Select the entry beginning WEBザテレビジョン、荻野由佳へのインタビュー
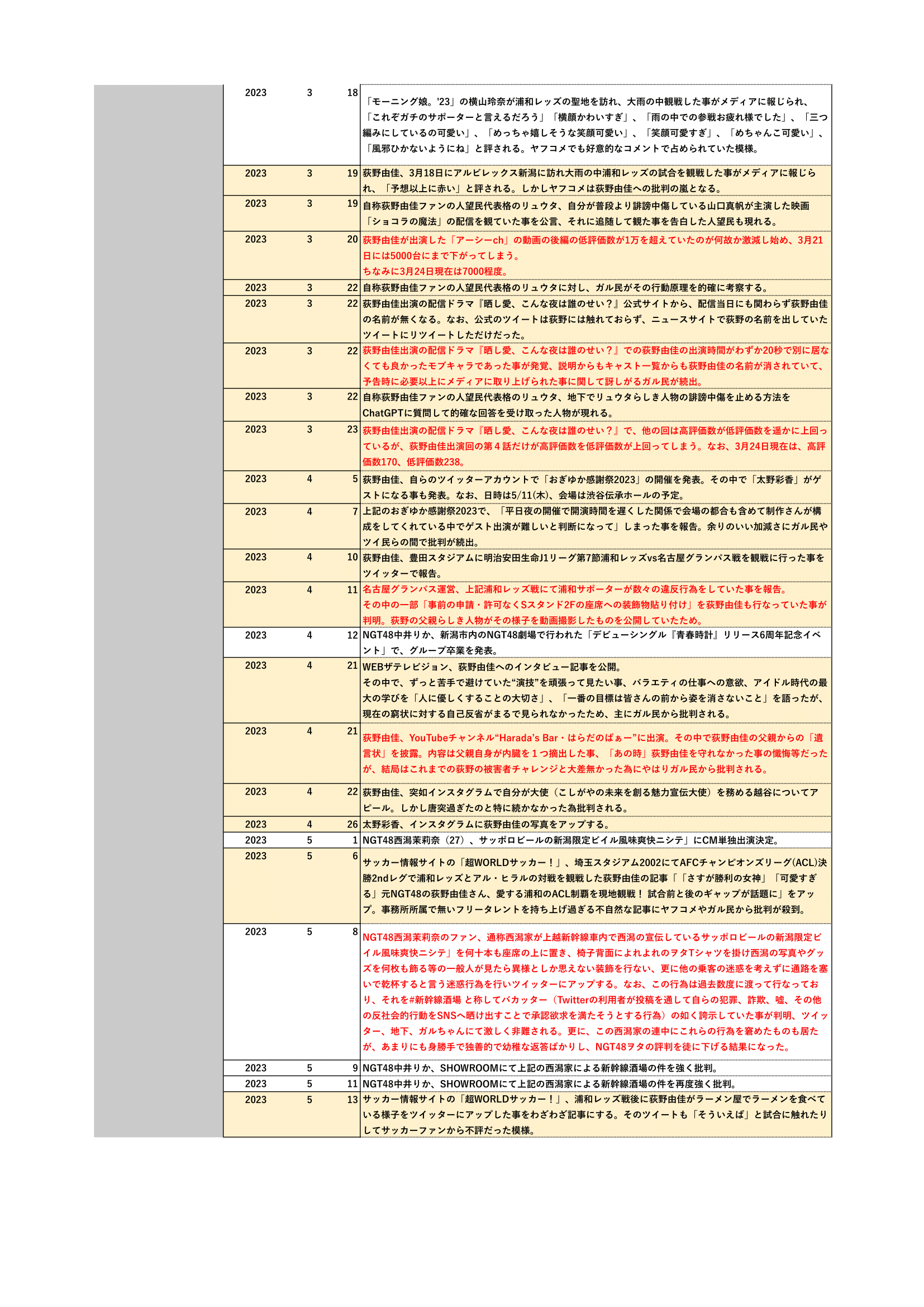Image resolution: width=924 pixels, height=1307 pixels. coord(596,691)
